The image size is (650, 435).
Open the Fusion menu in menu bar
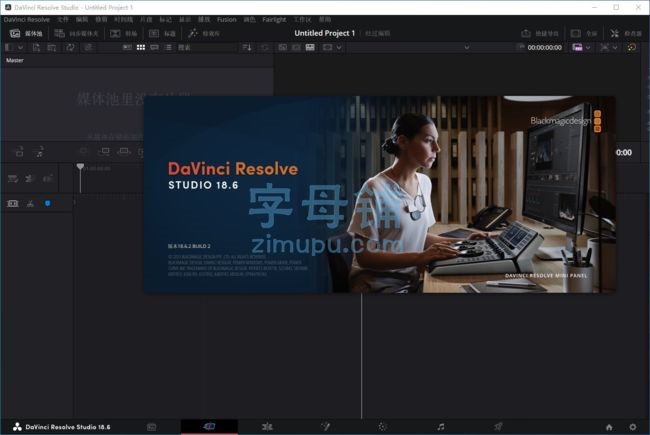[x=226, y=19]
